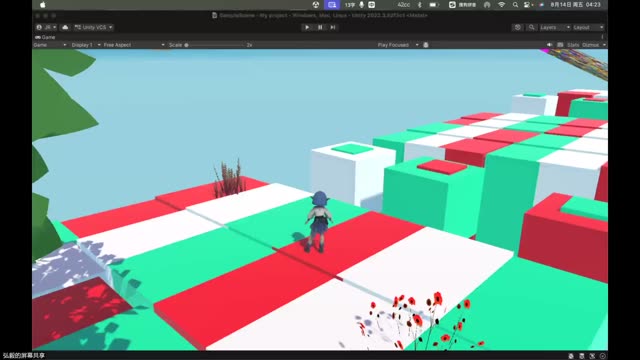This screenshot has width=640, height=360.
Task: Toggle the Game view shortcuts keyboard icon
Action: (x=560, y=45)
